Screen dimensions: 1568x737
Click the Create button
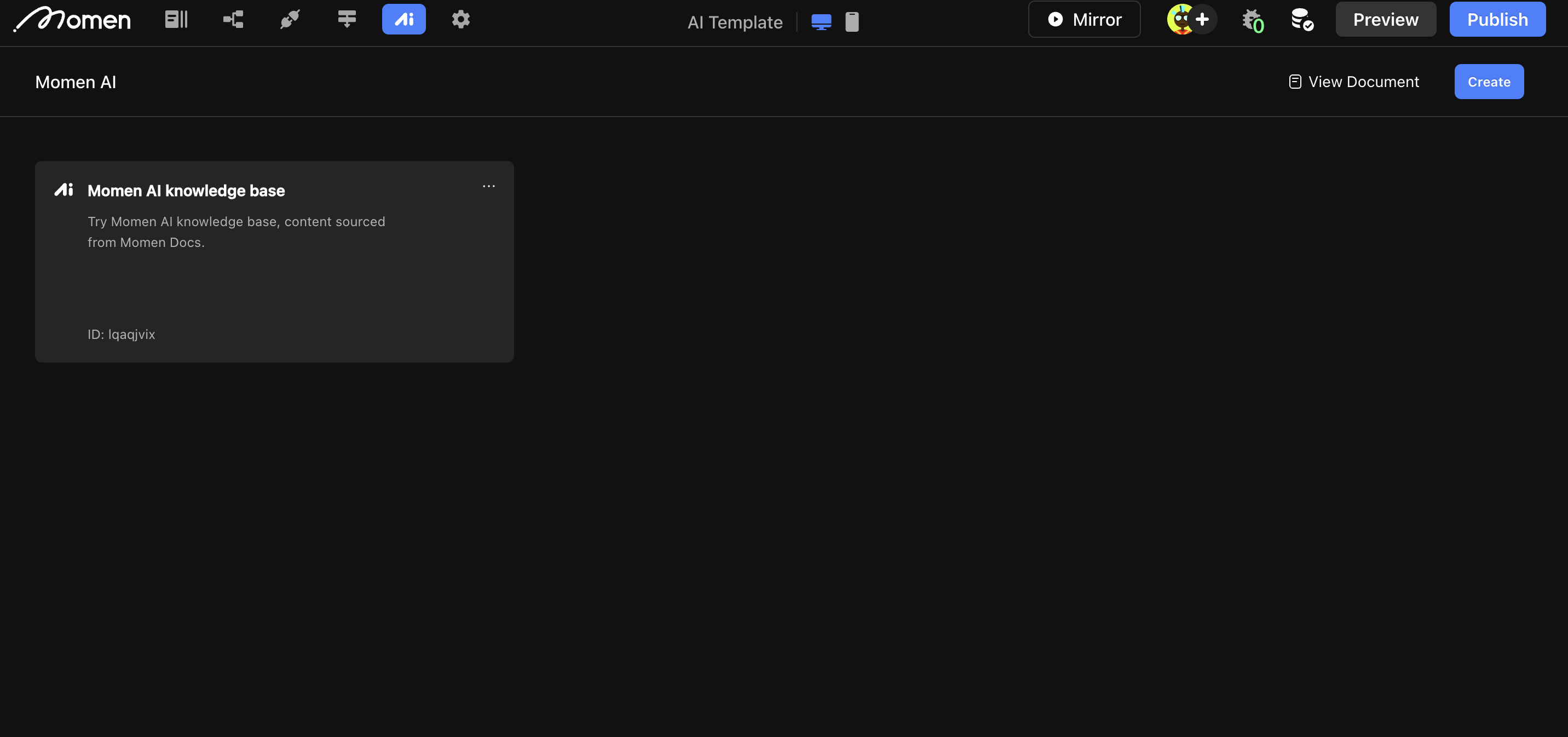pos(1489,82)
